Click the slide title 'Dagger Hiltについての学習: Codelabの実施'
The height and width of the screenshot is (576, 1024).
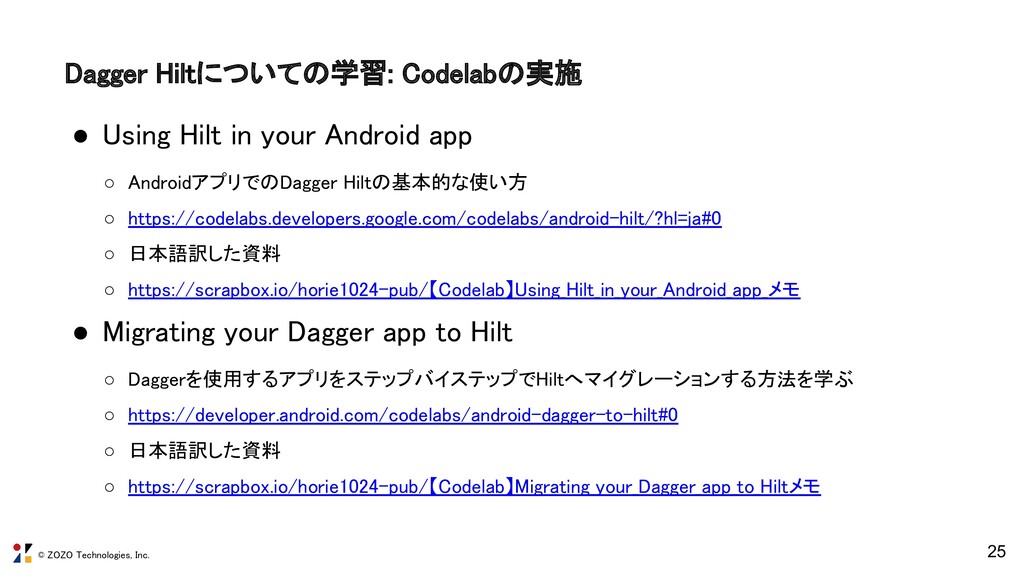click(x=323, y=73)
